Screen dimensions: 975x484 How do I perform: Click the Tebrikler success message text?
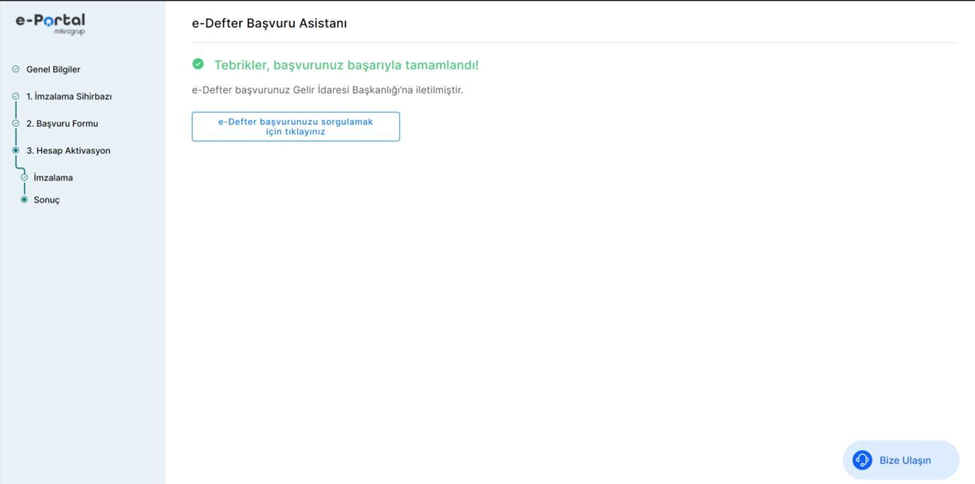point(346,65)
